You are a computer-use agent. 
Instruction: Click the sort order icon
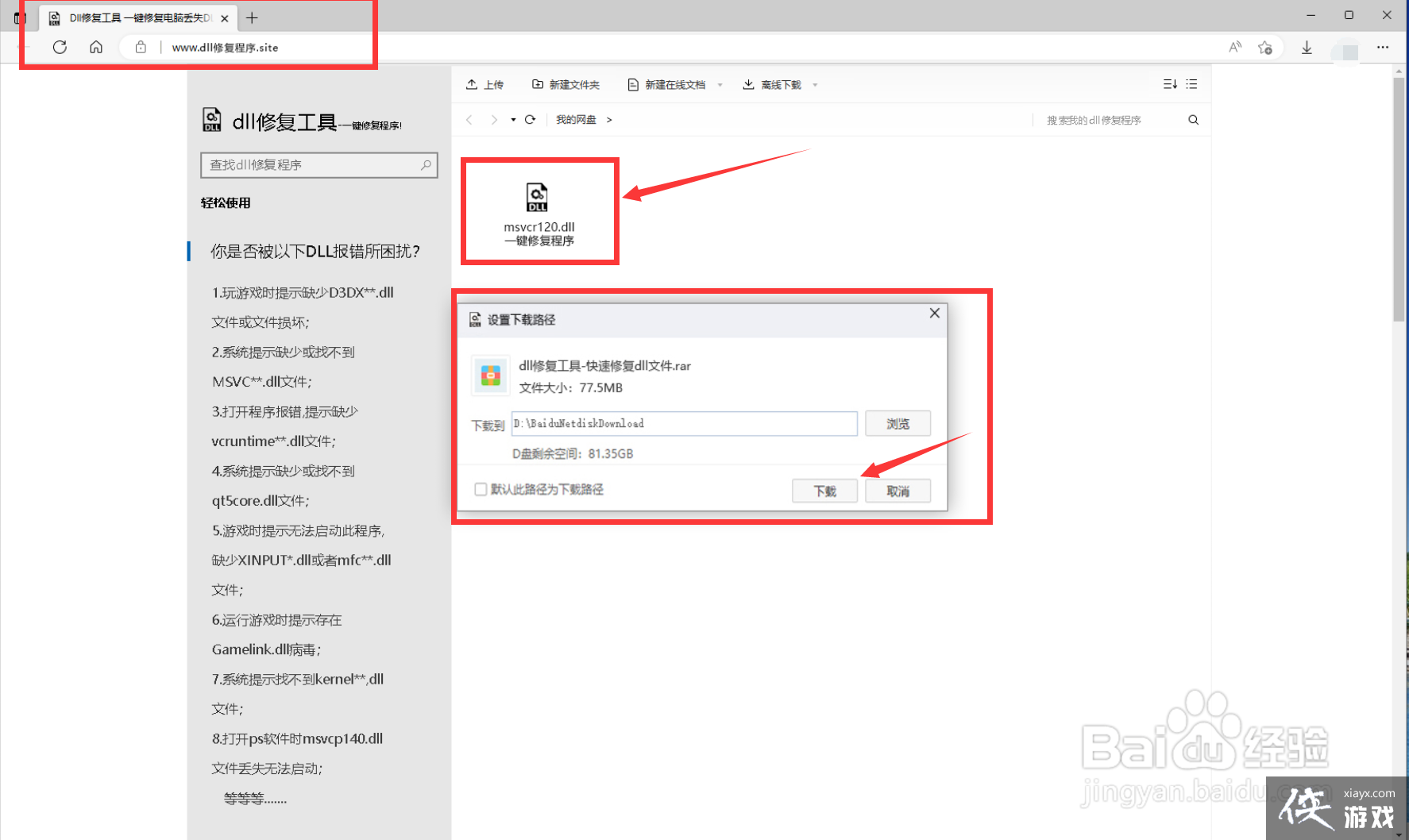click(1169, 84)
